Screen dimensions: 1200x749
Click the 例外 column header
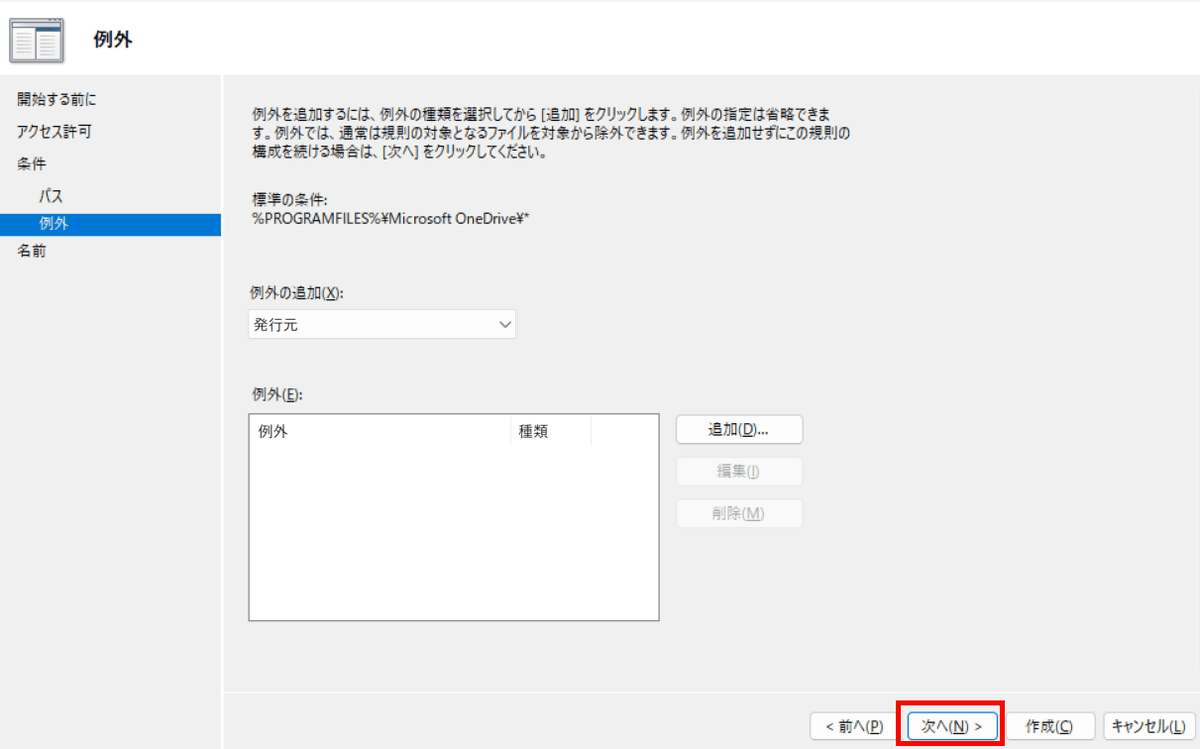point(379,432)
